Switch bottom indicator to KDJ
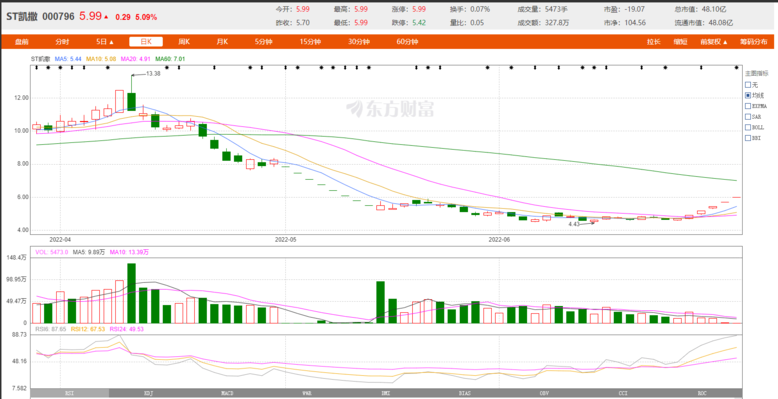 (148, 393)
